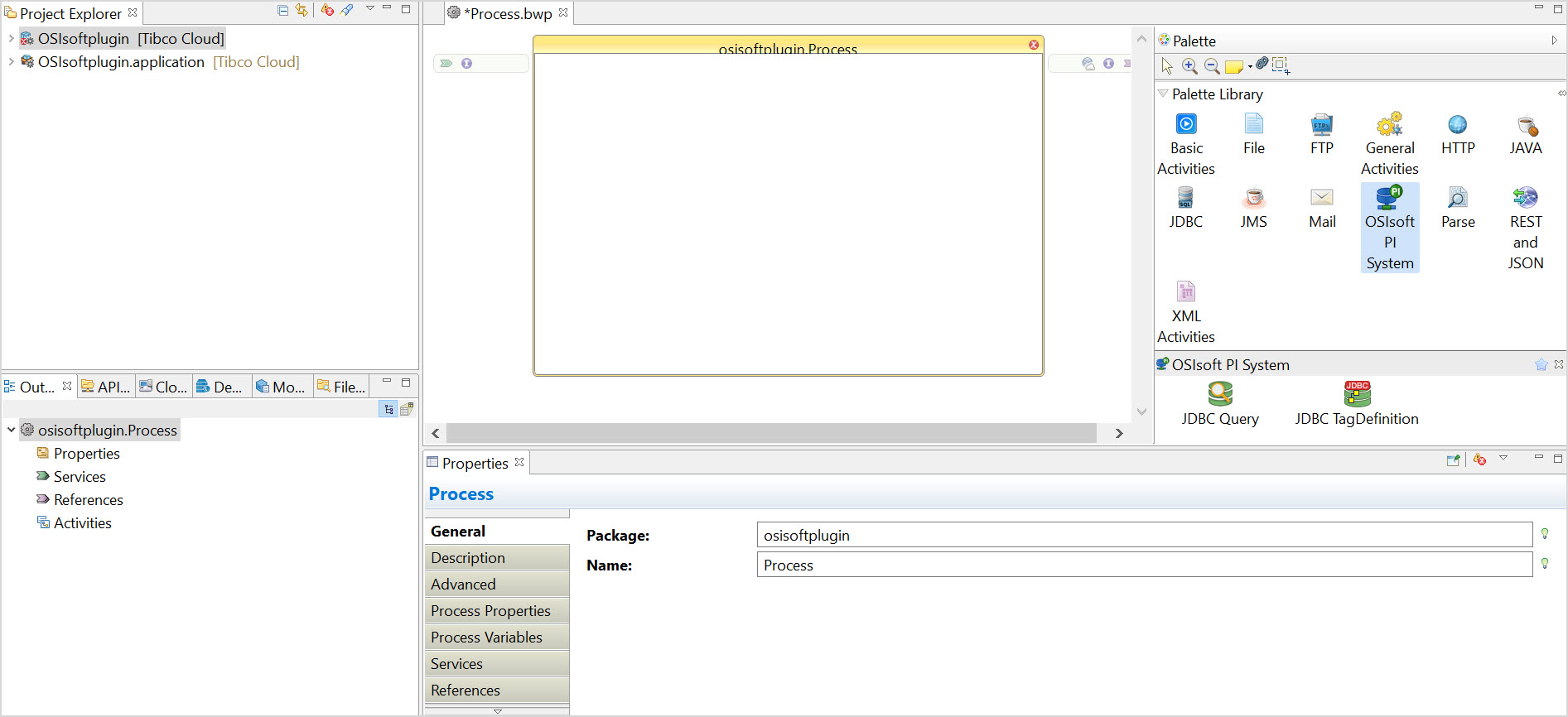Select the yellow sticky Note tool

point(1233,66)
